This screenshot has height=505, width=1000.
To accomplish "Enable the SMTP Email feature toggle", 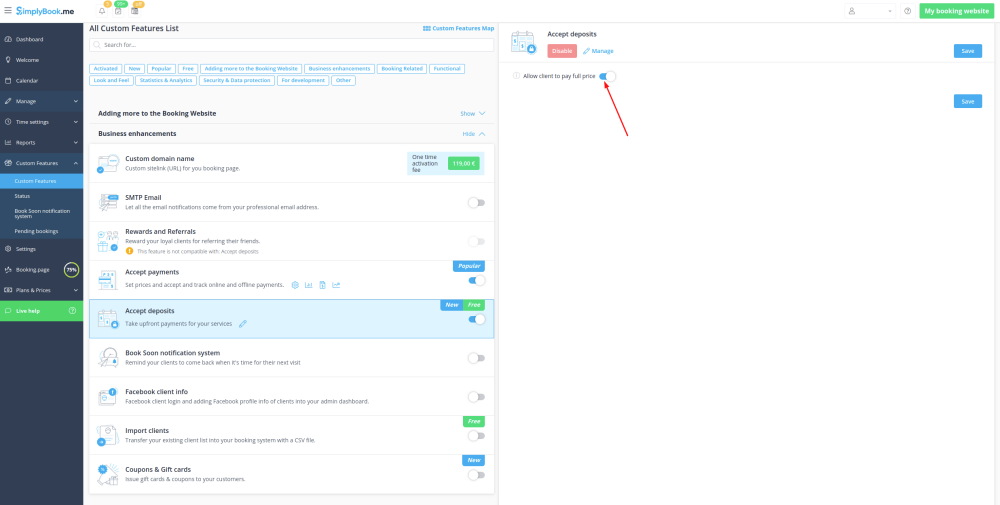I will 476,202.
